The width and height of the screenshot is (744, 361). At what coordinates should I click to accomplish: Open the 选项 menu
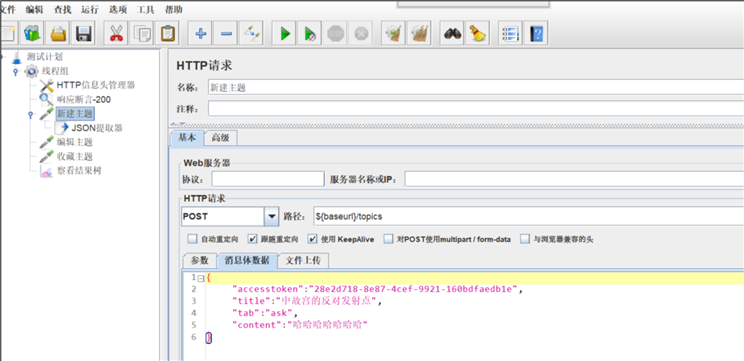coord(117,9)
